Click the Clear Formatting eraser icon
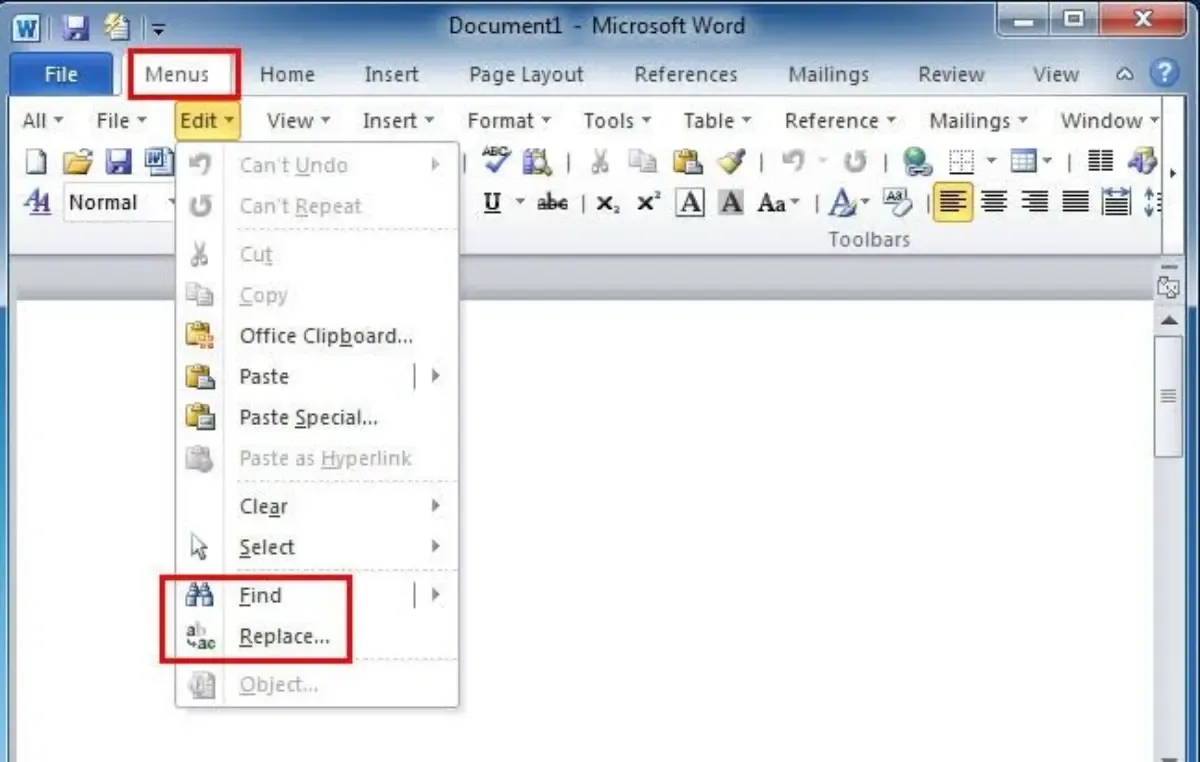 point(898,203)
